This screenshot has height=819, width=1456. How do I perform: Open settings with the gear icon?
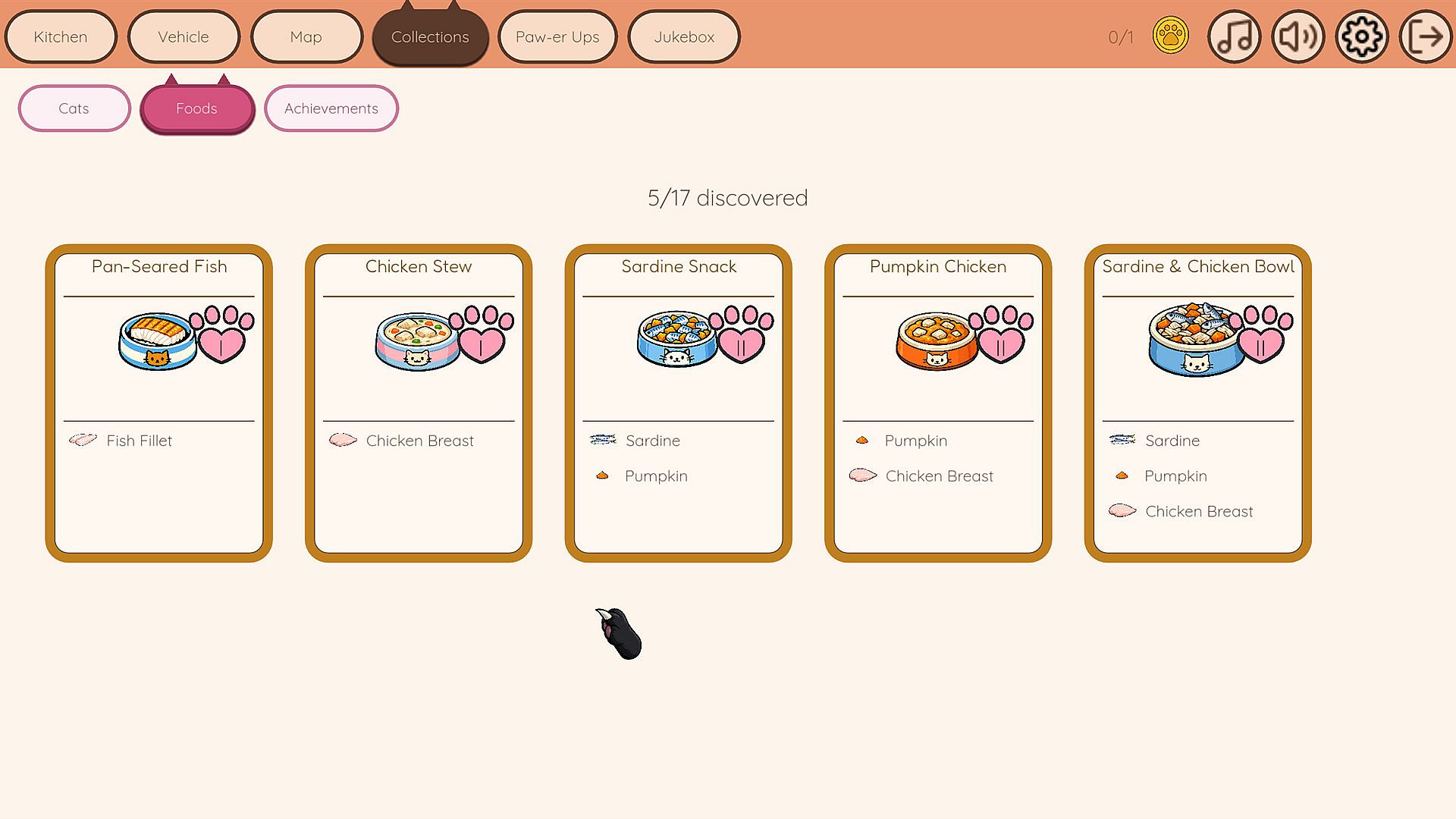[x=1362, y=36]
